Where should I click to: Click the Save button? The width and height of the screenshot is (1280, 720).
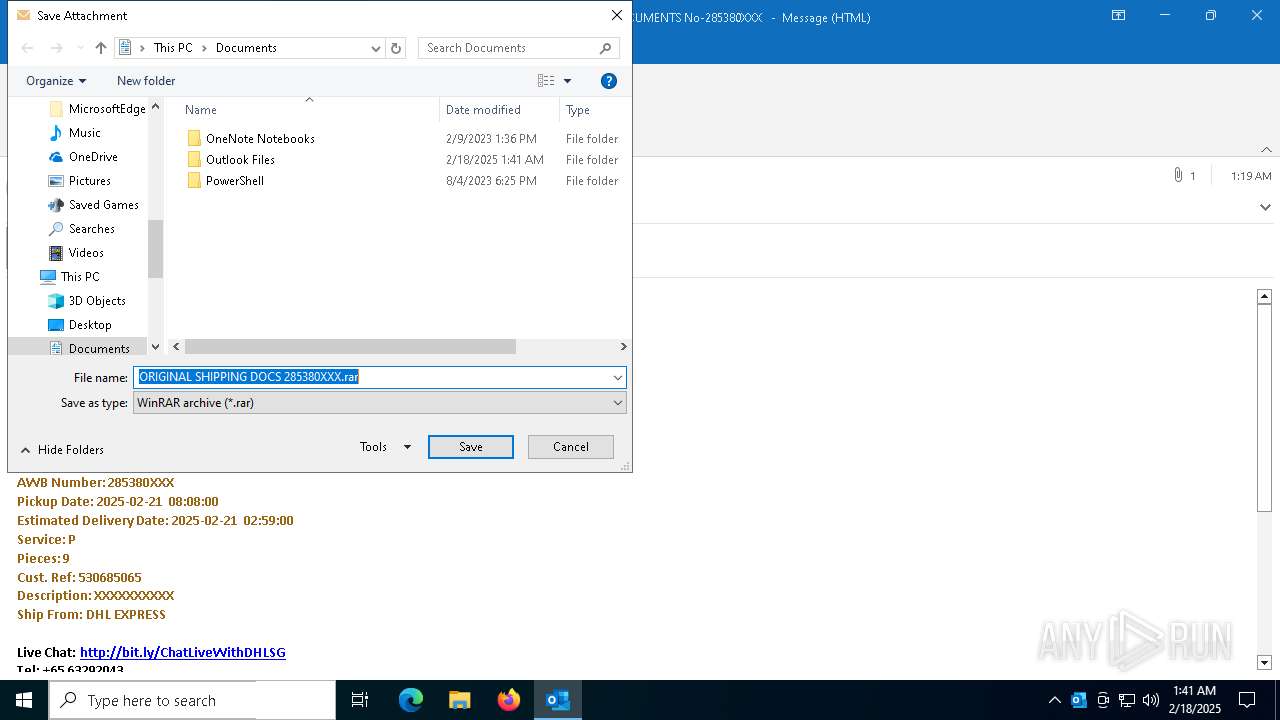pyautogui.click(x=471, y=447)
